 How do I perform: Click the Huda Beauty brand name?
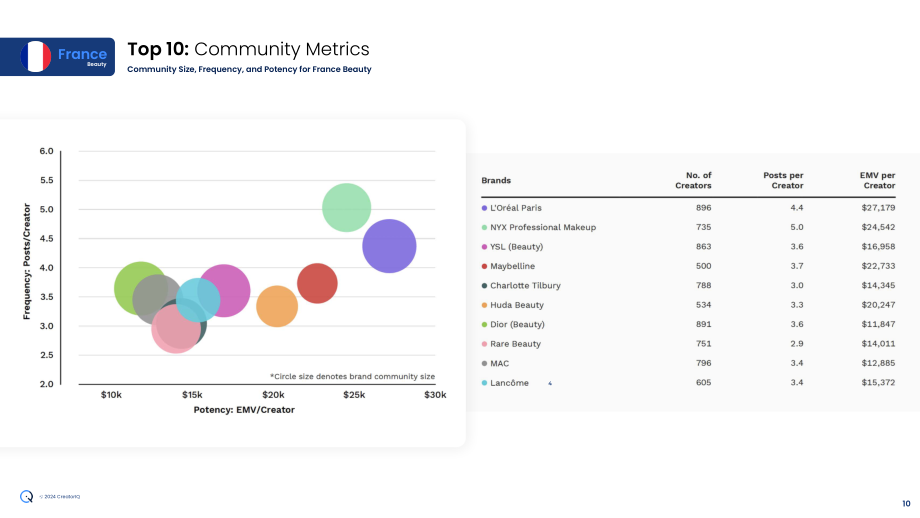click(517, 305)
